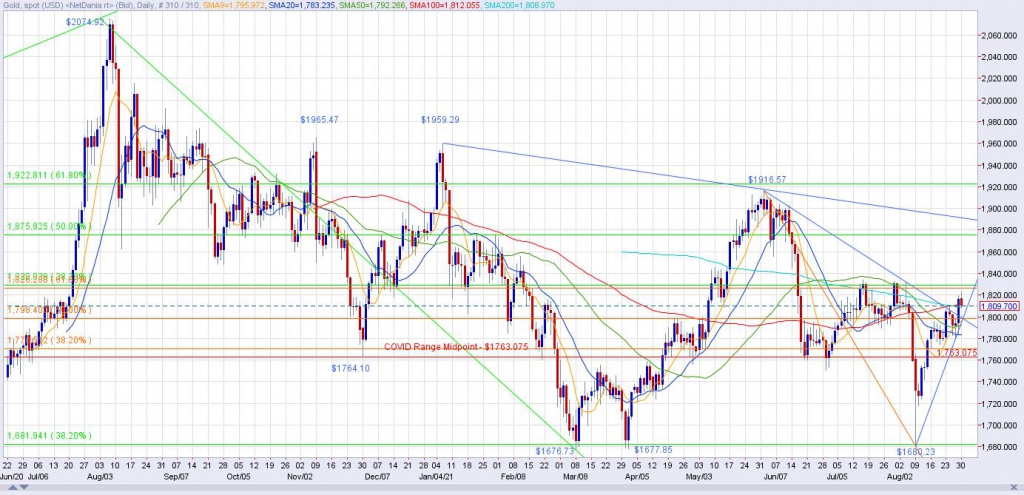The width and height of the screenshot is (1024, 495).
Task: Click the Sep/07 date axis label
Action: point(176,477)
